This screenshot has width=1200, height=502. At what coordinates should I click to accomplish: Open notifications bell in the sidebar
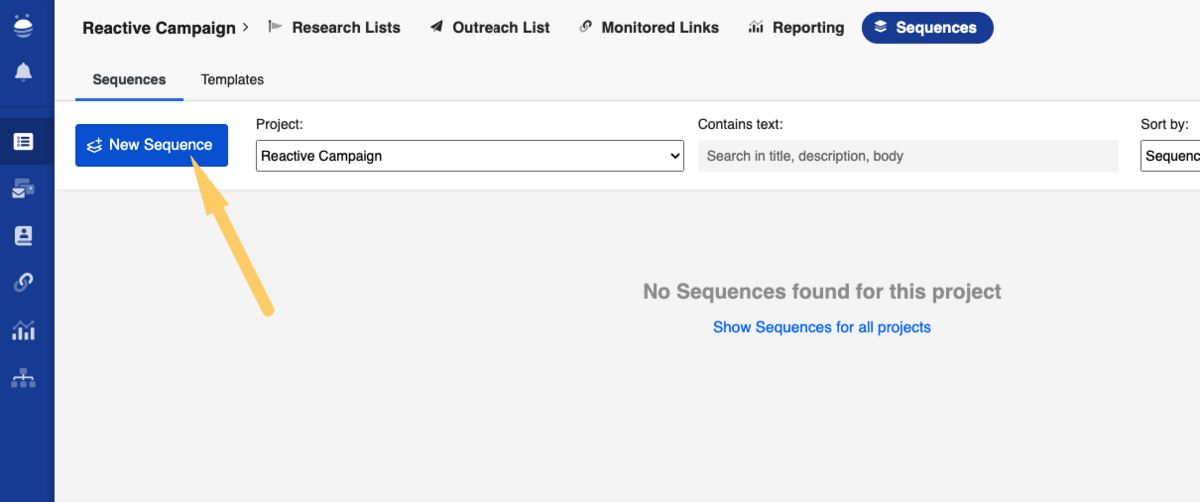23,72
